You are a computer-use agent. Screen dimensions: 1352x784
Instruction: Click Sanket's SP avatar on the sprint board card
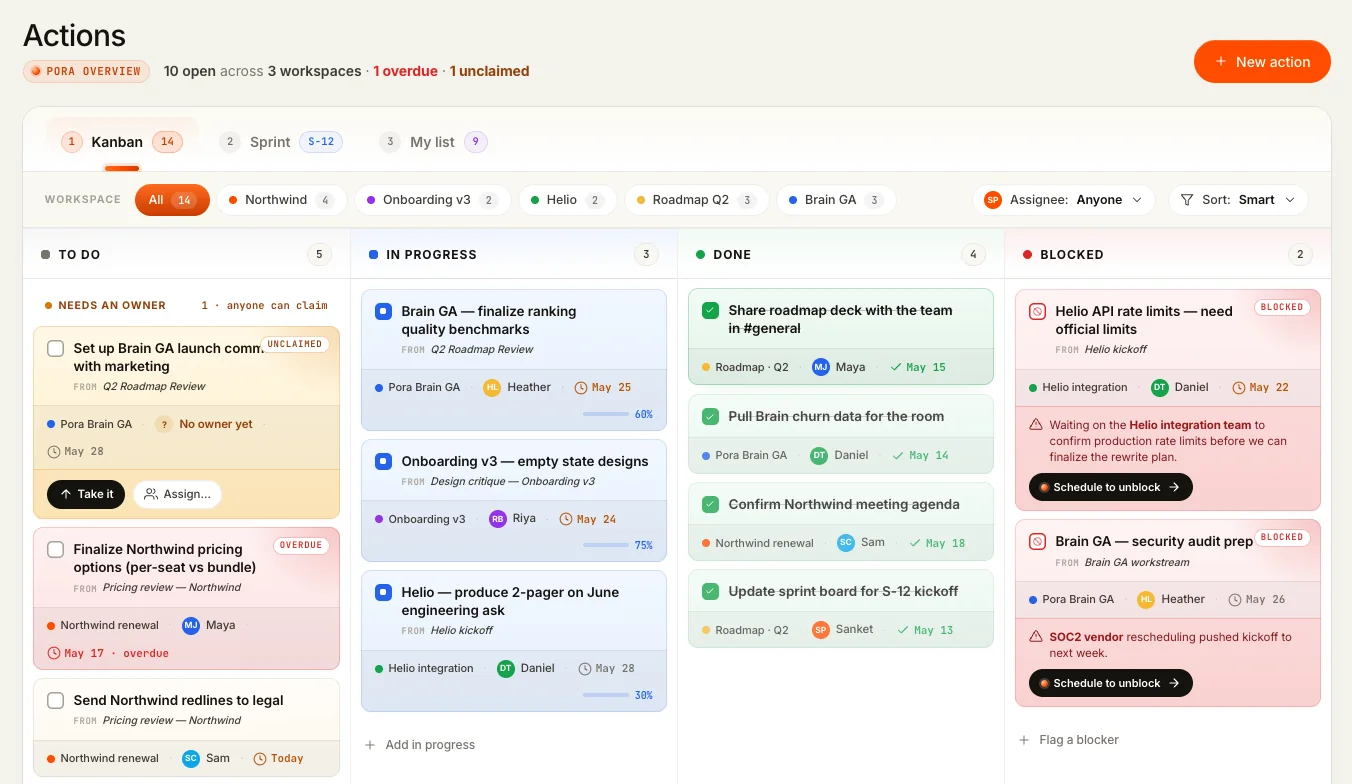(821, 629)
